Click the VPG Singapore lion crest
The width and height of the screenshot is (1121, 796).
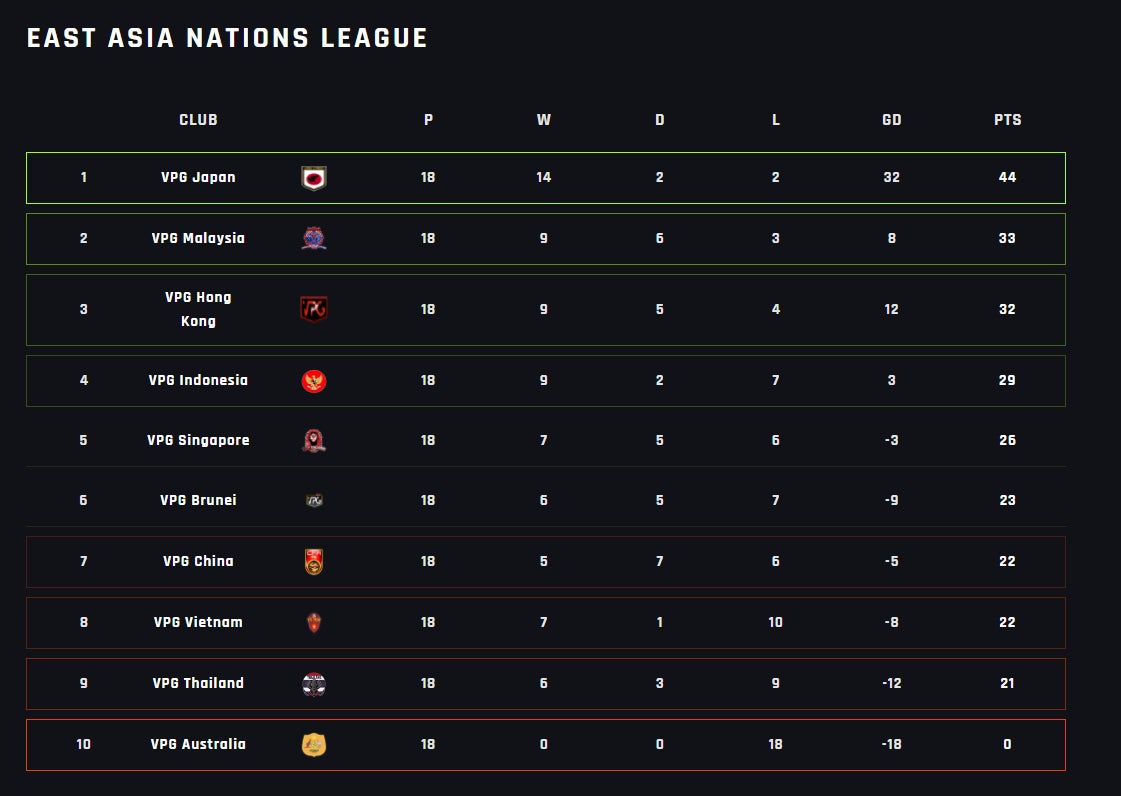(314, 441)
